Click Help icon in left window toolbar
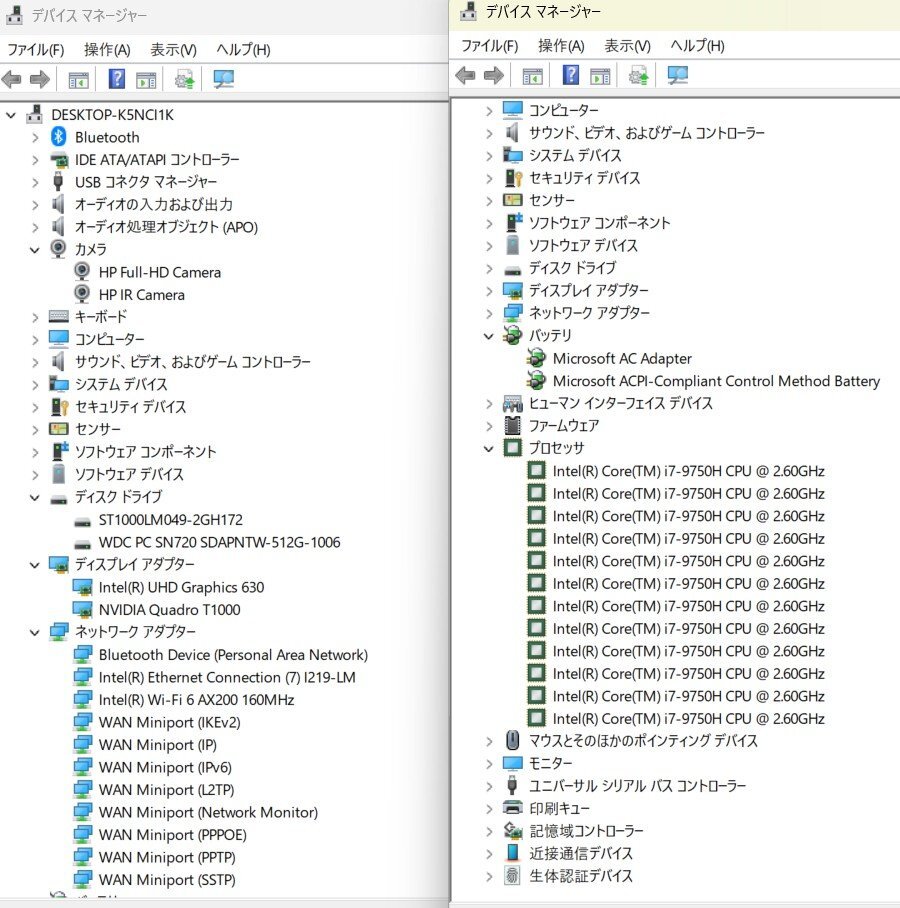This screenshot has height=908, width=900. (x=116, y=79)
